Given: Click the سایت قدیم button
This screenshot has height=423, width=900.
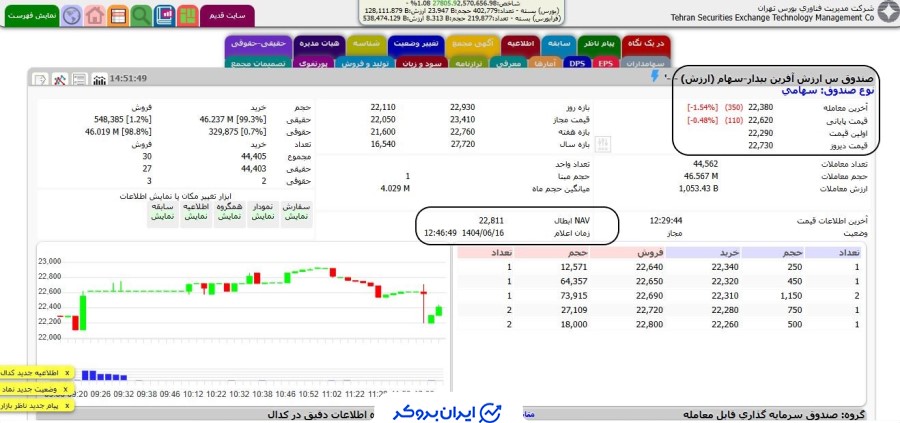Looking at the screenshot, I should coord(232,16).
